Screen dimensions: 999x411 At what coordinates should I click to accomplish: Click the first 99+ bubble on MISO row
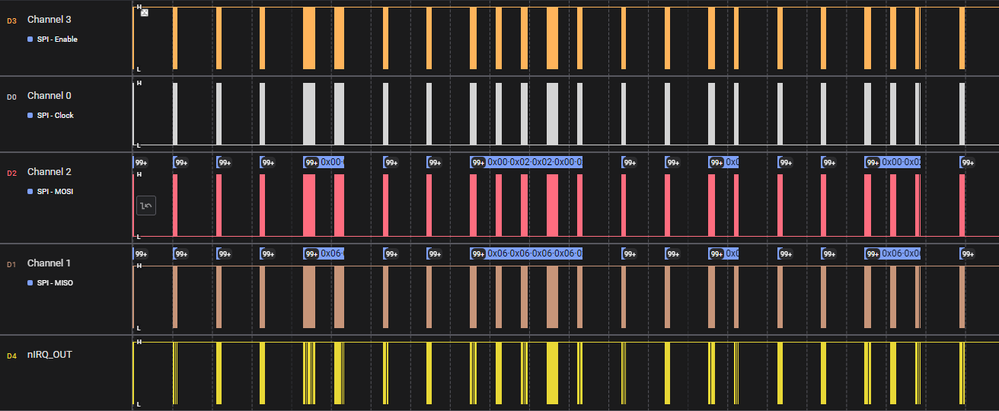(x=141, y=254)
